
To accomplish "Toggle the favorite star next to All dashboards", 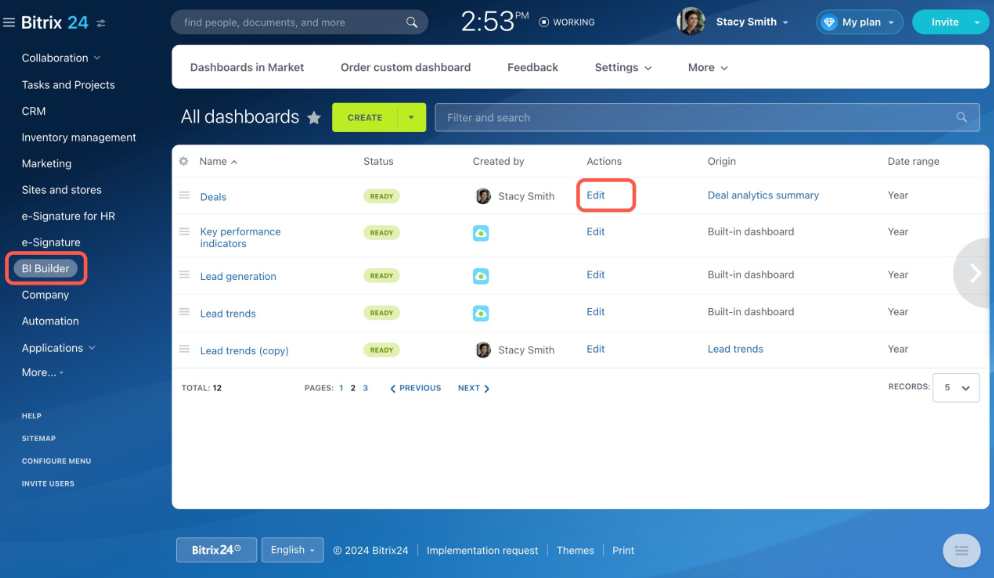I will click(314, 117).
